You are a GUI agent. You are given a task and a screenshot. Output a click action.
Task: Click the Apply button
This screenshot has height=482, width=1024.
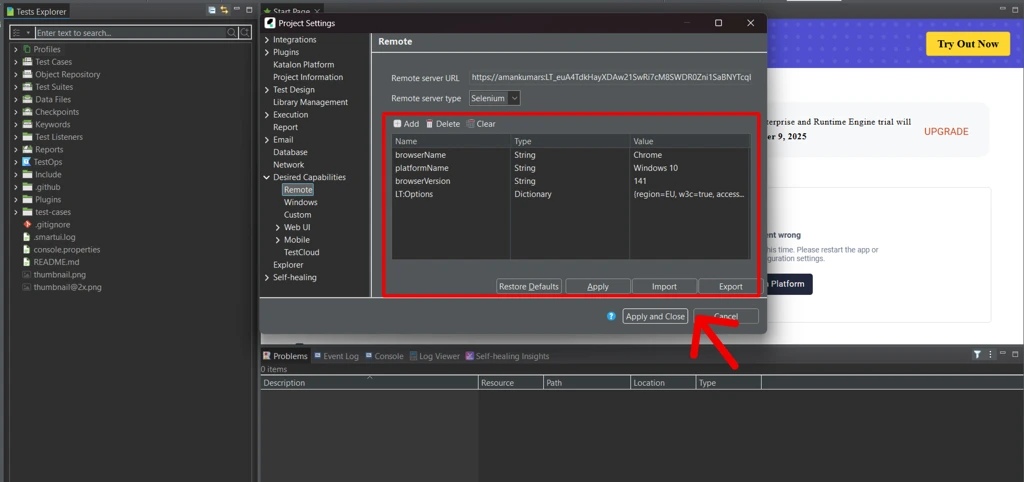(598, 286)
